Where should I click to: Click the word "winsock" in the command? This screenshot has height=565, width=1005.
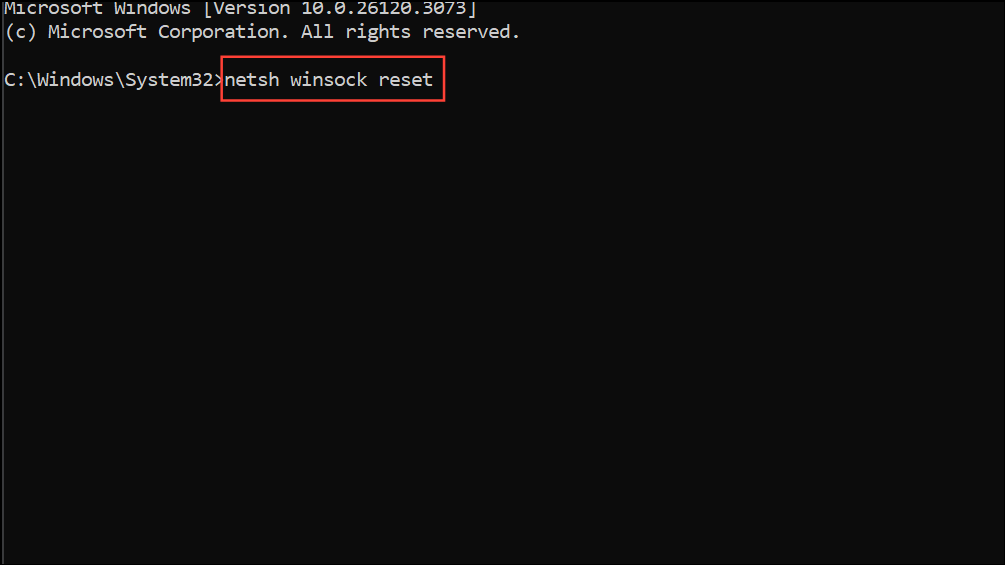[329, 79]
